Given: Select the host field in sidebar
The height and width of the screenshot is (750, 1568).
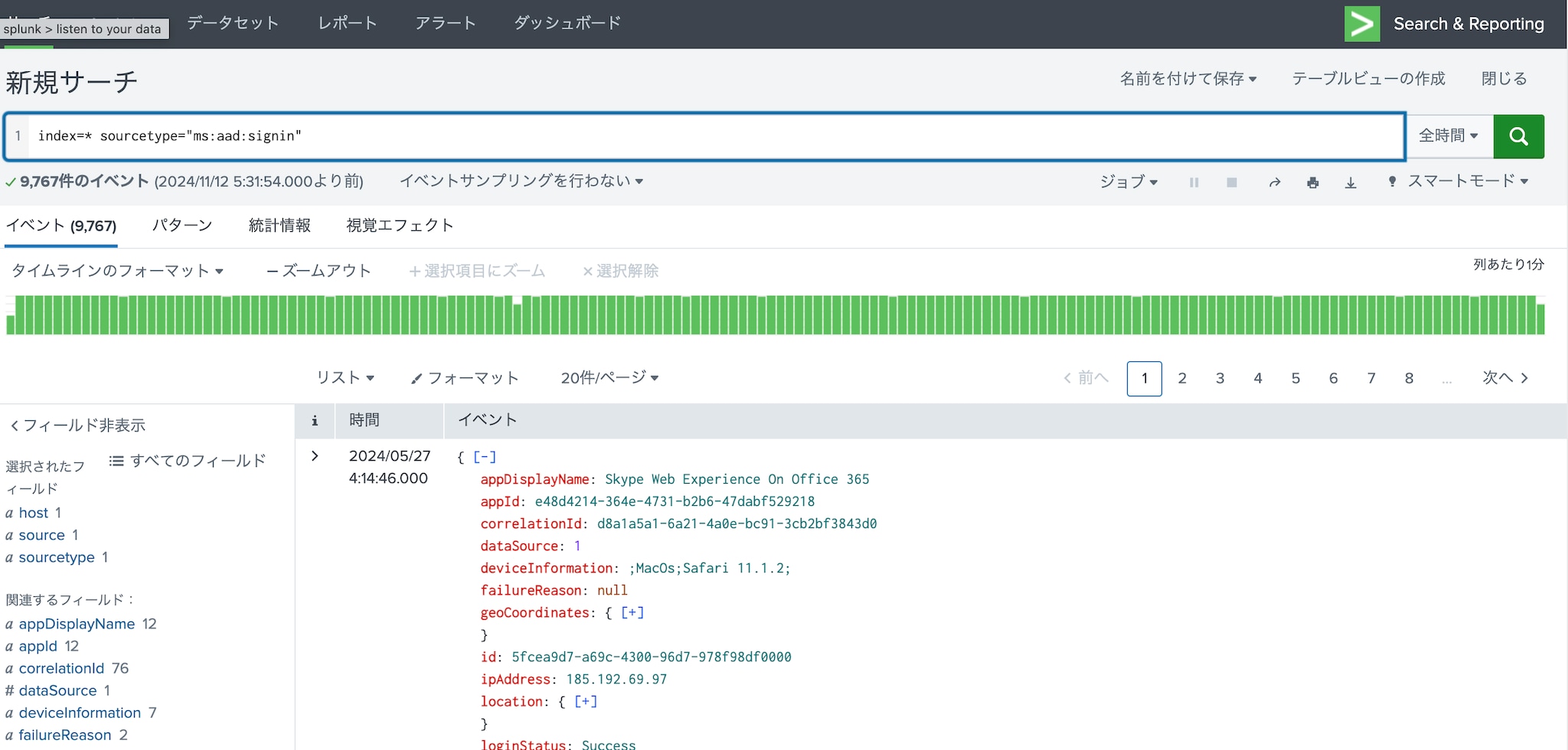Looking at the screenshot, I should click(34, 513).
